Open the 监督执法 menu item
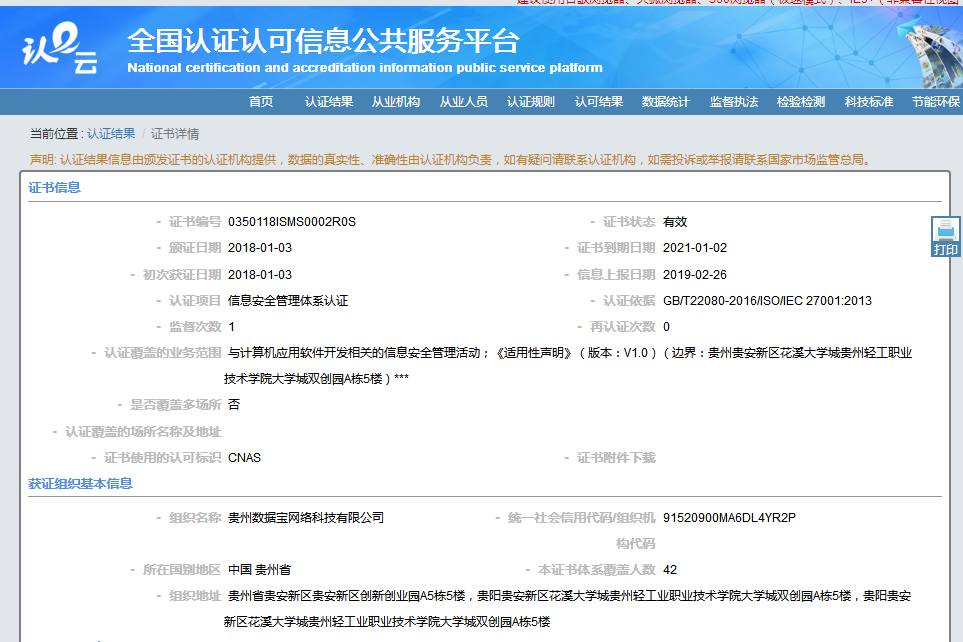The width and height of the screenshot is (963, 642). [x=735, y=101]
